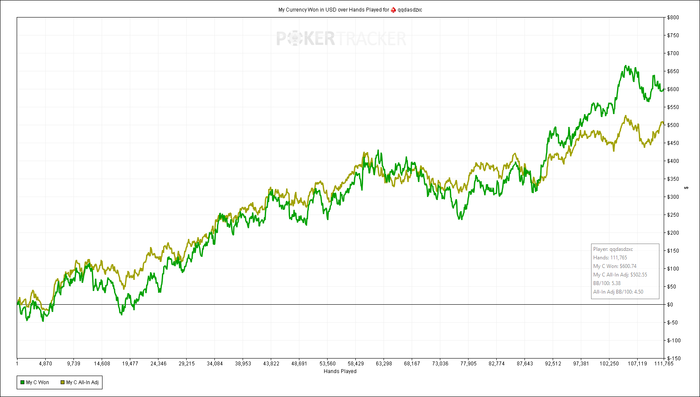Click the 34,084 x-axis tick label

[x=215, y=364]
